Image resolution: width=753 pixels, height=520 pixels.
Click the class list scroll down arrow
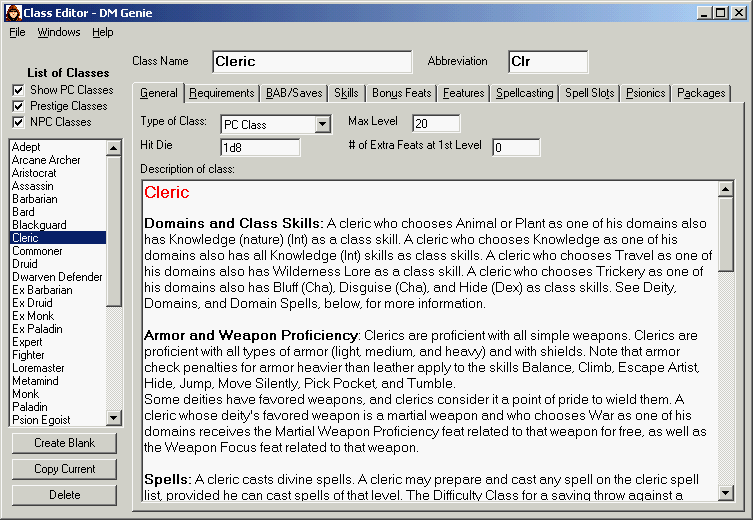[113, 418]
